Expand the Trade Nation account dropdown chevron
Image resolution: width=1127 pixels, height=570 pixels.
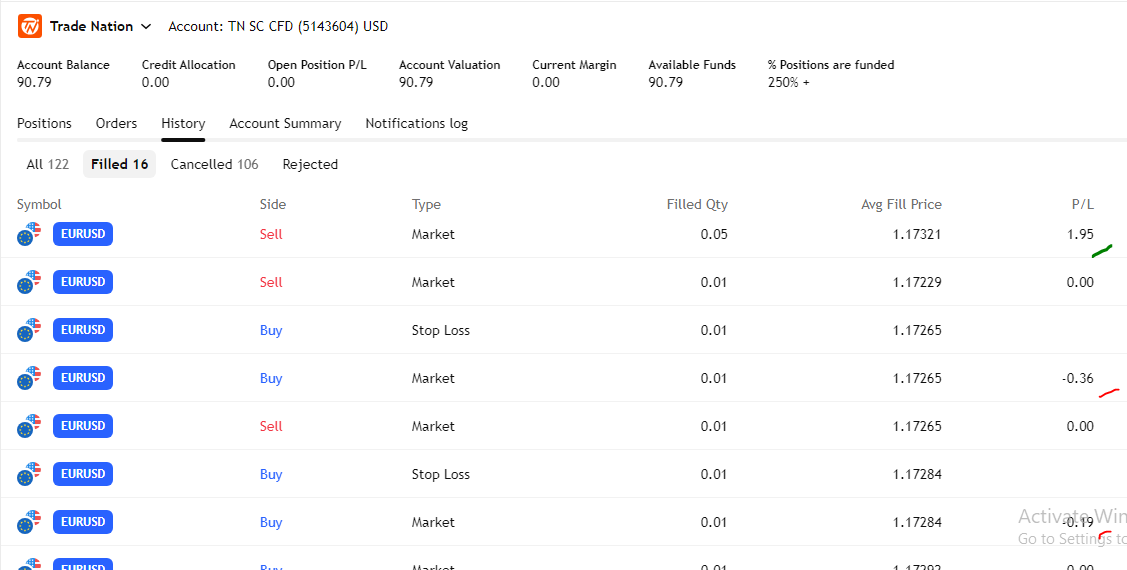click(147, 27)
